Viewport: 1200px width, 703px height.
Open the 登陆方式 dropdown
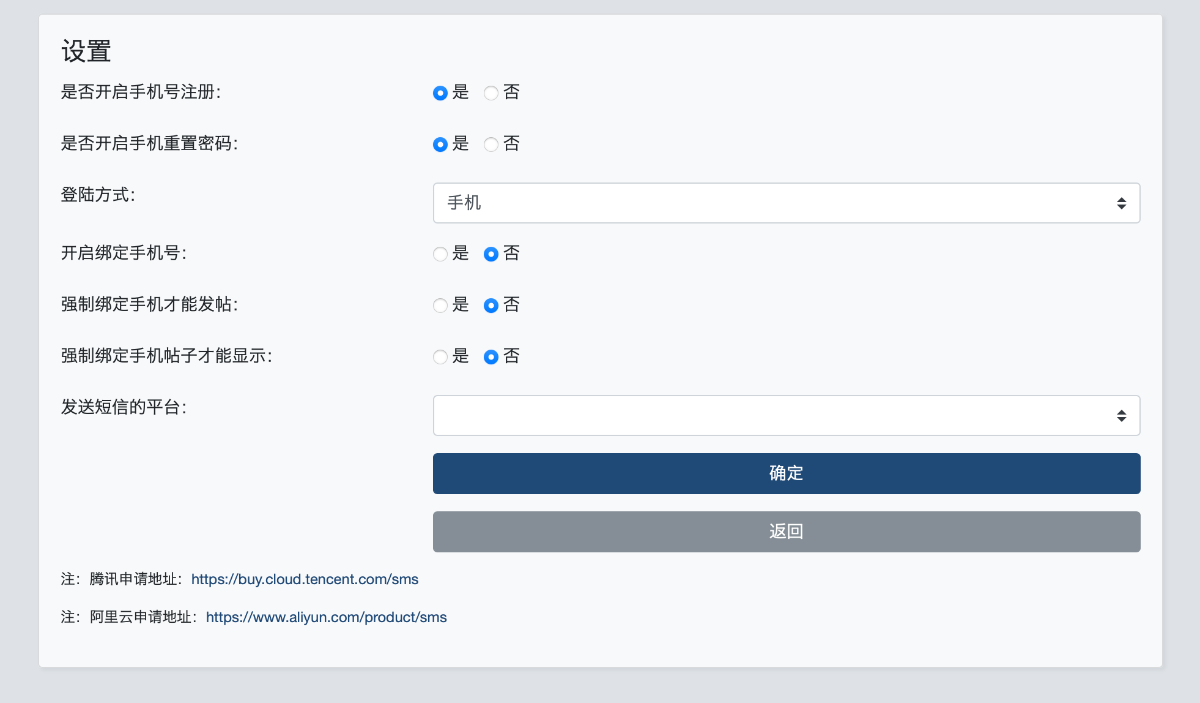pos(786,203)
